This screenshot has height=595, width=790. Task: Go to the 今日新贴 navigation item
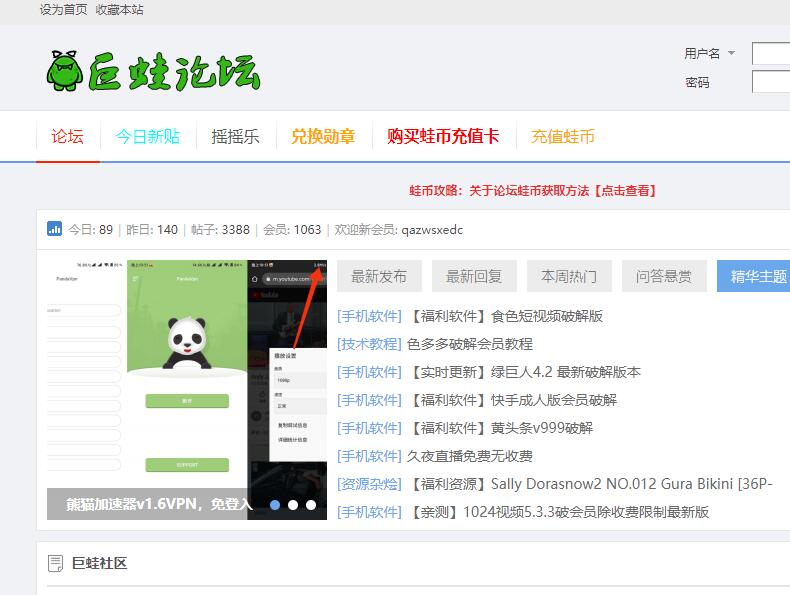click(147, 136)
